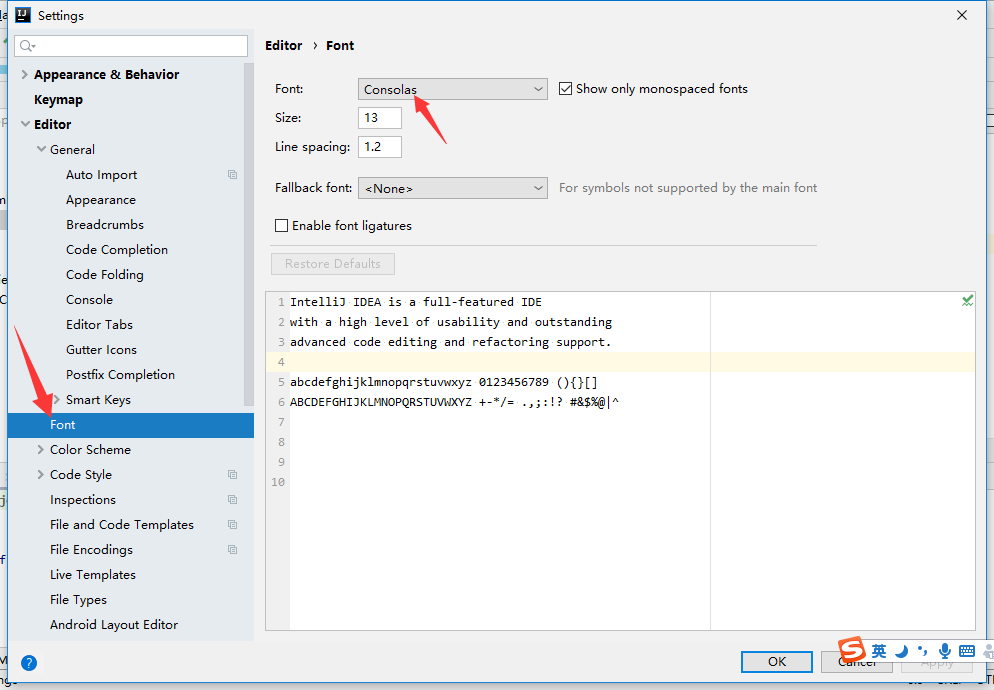Open Code Folding settings
Image resolution: width=994 pixels, height=690 pixels.
point(105,275)
